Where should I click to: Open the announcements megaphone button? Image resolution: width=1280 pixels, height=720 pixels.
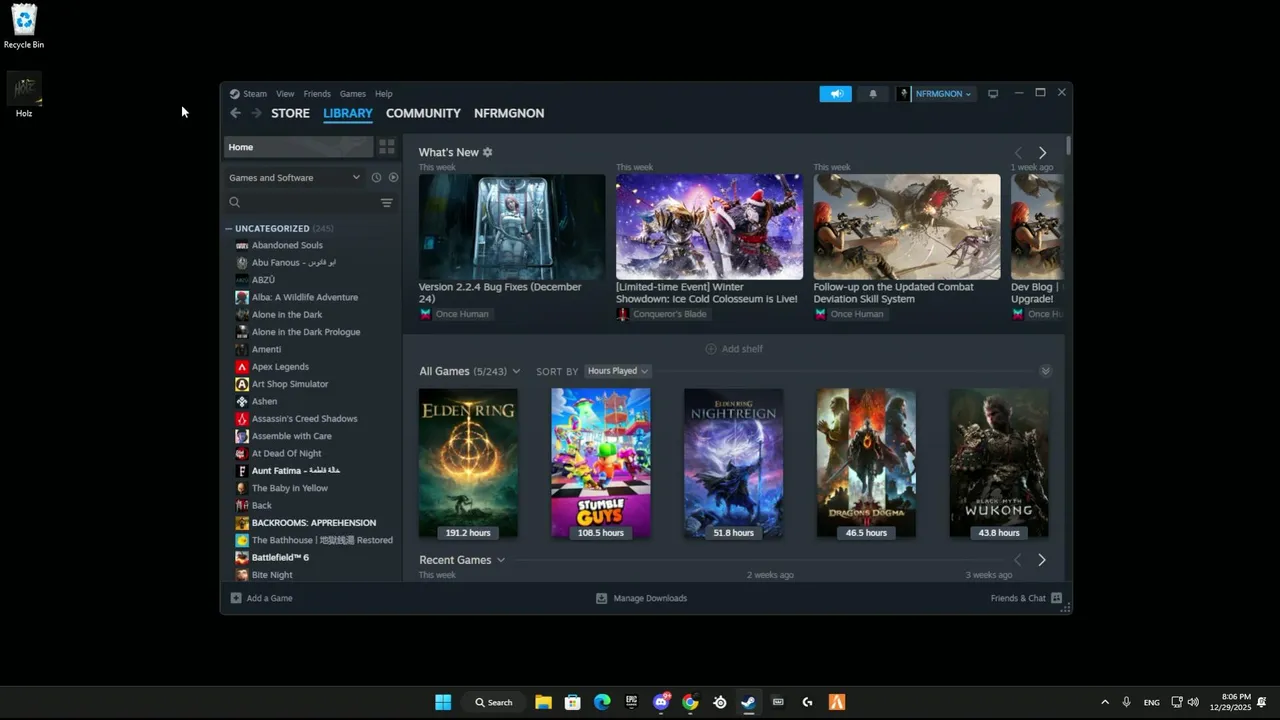coord(836,94)
